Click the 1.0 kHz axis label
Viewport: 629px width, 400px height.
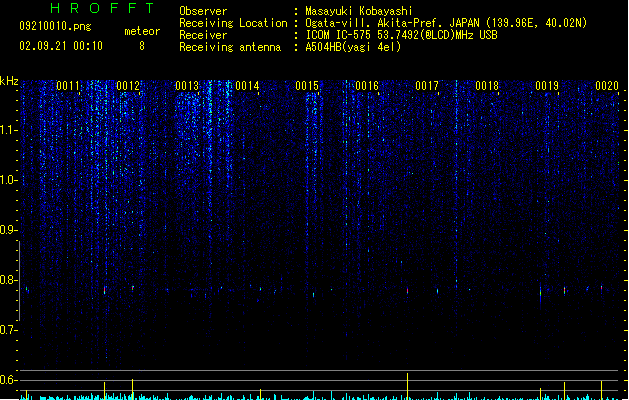(x=8, y=180)
